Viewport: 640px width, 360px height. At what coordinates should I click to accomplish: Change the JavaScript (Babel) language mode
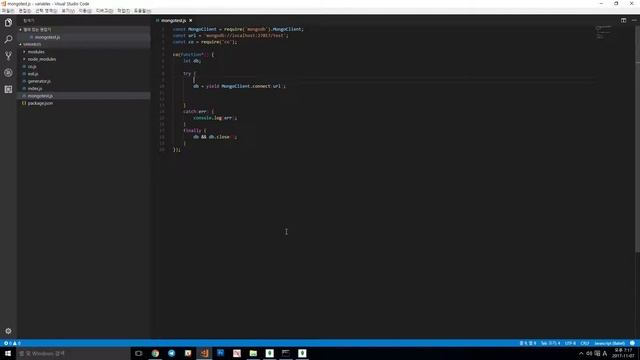coord(609,343)
